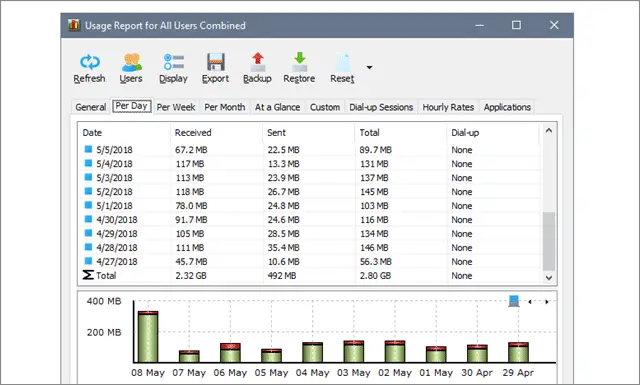This screenshot has height=385, width=640.
Task: Click the table scrollbar up arrow
Action: tap(549, 131)
